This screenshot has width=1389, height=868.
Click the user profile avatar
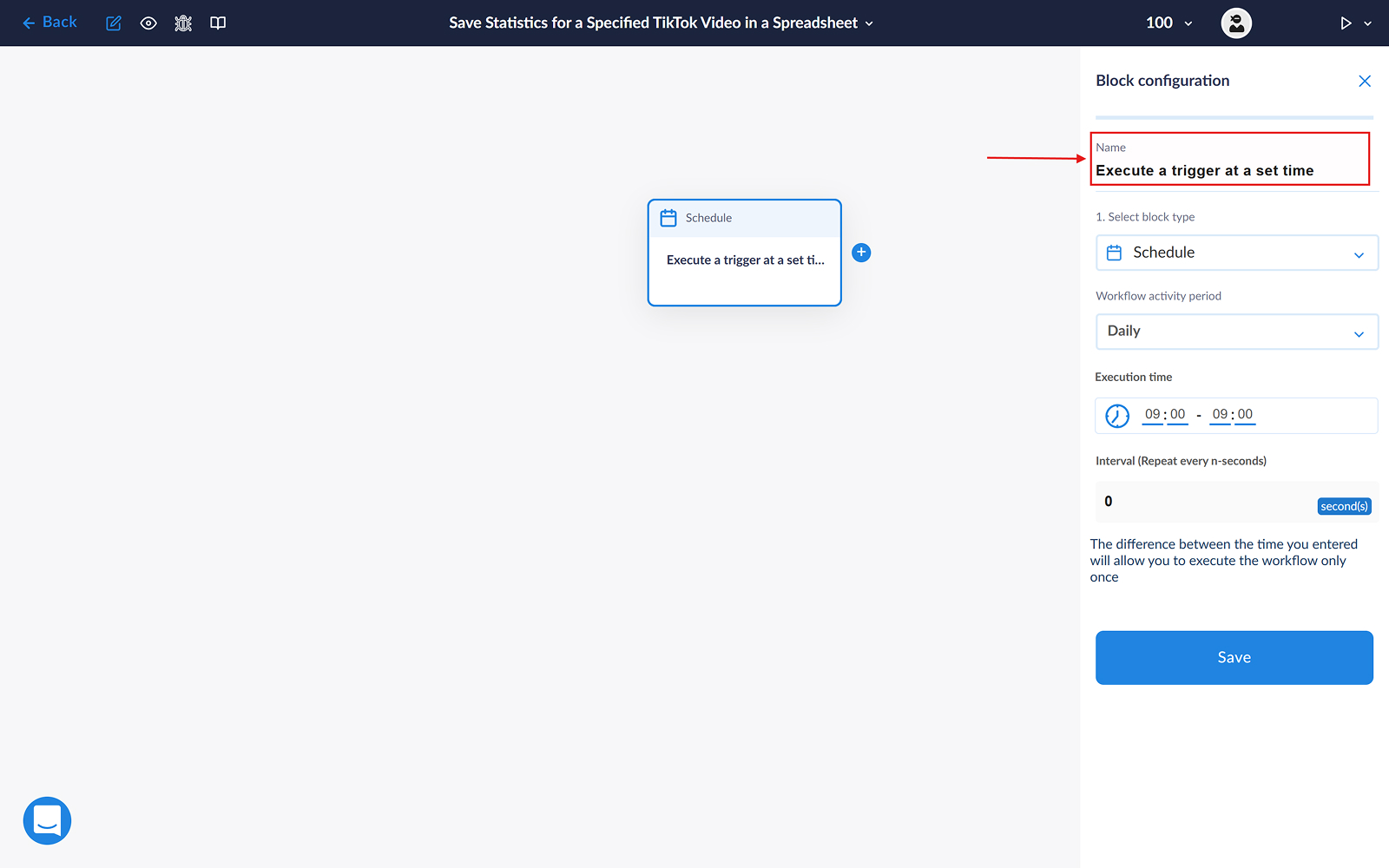click(x=1236, y=23)
